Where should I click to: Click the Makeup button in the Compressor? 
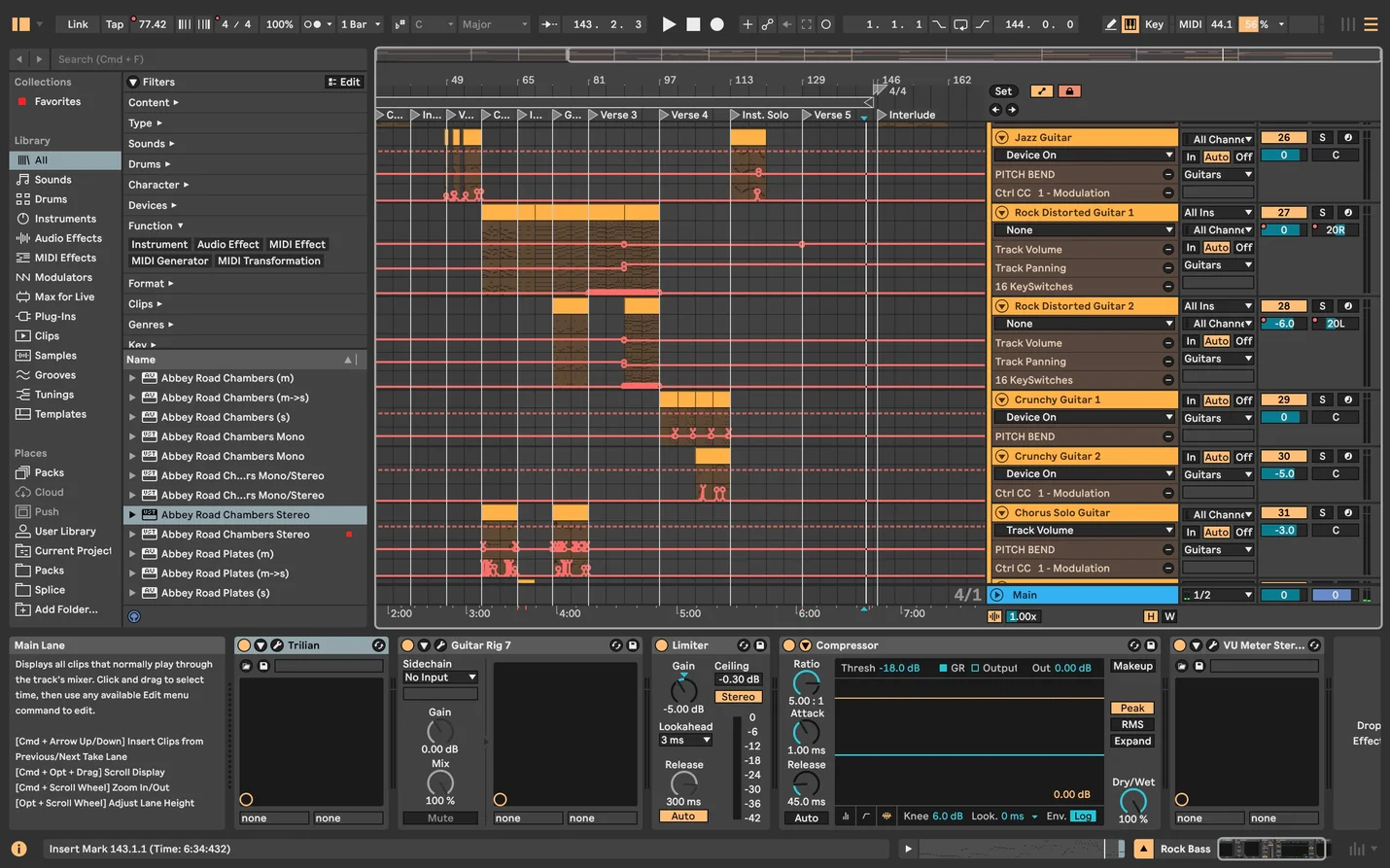click(1132, 667)
